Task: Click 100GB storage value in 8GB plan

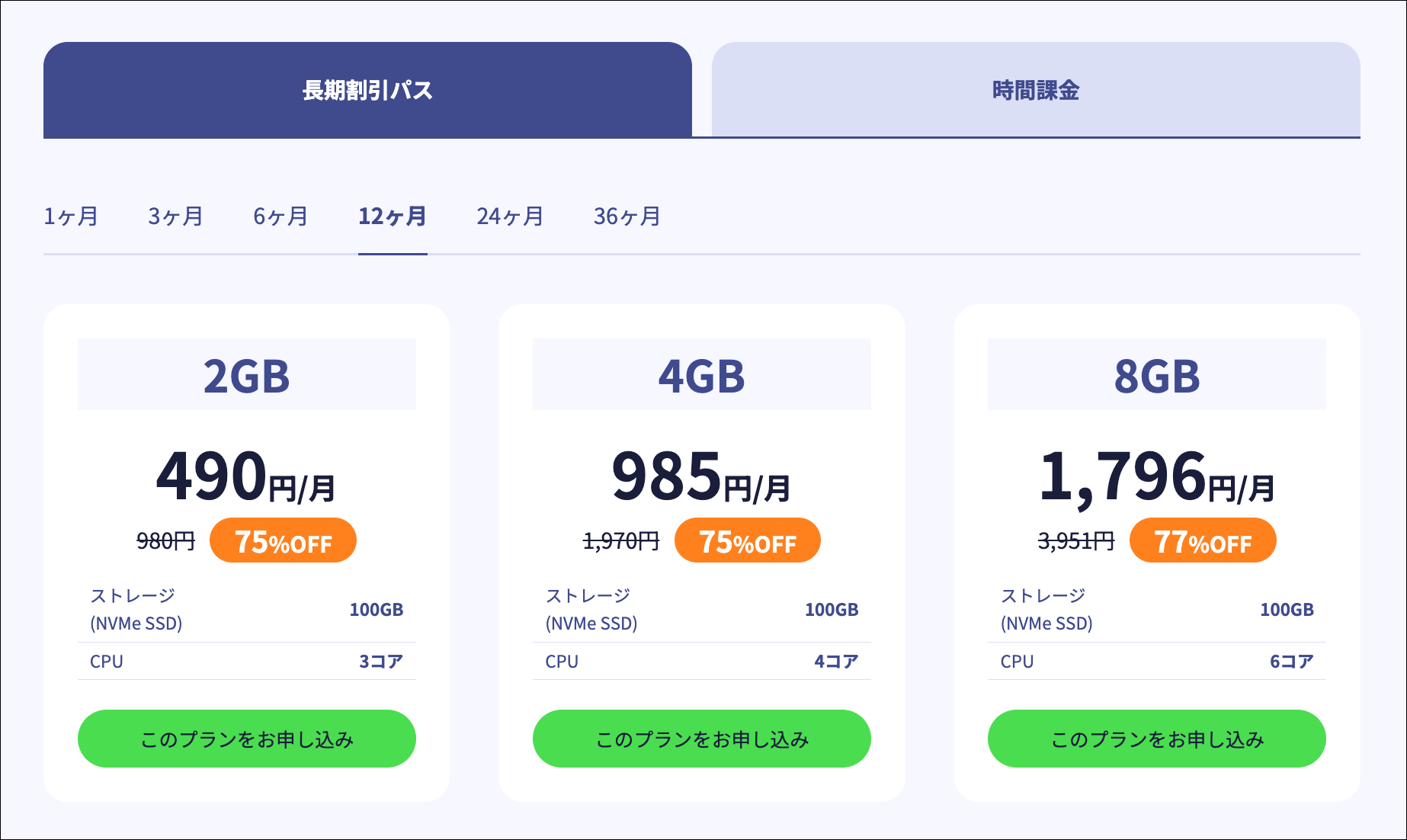Action: coord(1287,610)
